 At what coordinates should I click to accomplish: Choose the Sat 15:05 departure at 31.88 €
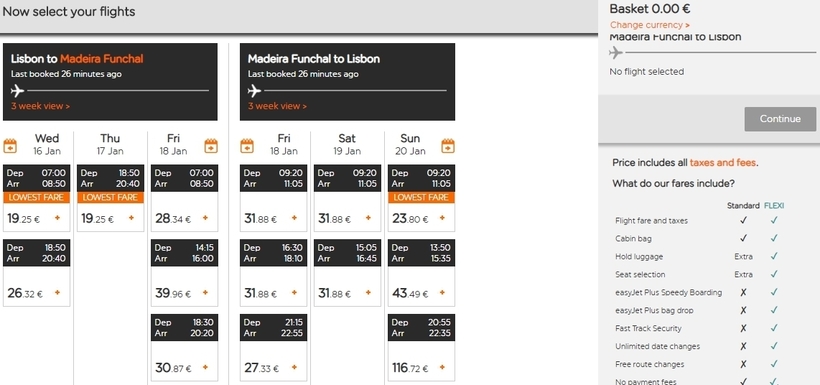(x=347, y=273)
